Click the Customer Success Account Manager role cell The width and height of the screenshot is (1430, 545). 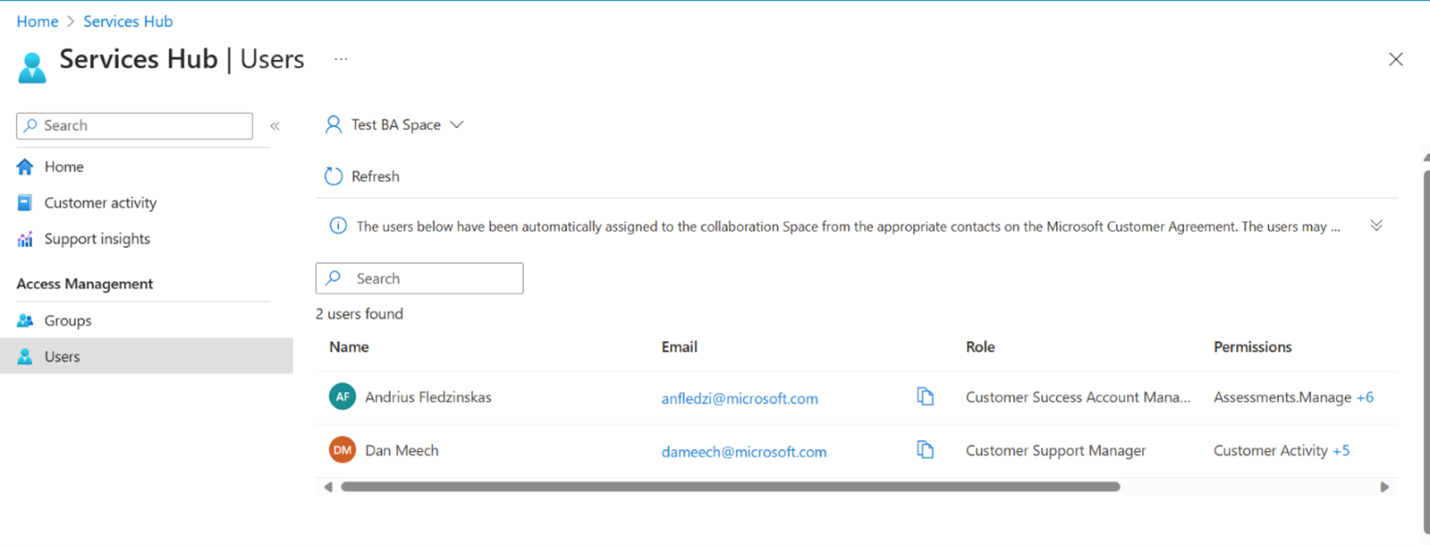coord(1078,397)
